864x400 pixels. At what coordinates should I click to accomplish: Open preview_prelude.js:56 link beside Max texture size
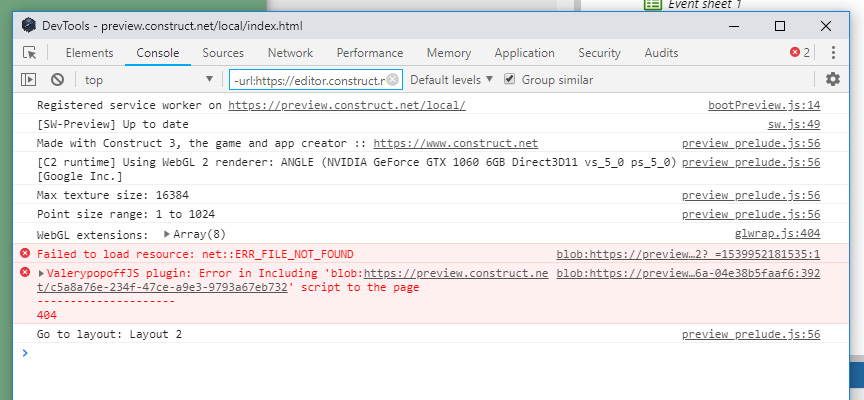click(751, 195)
